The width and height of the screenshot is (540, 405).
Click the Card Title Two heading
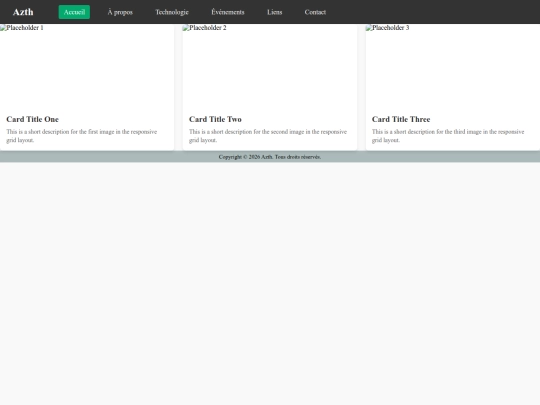(215, 119)
